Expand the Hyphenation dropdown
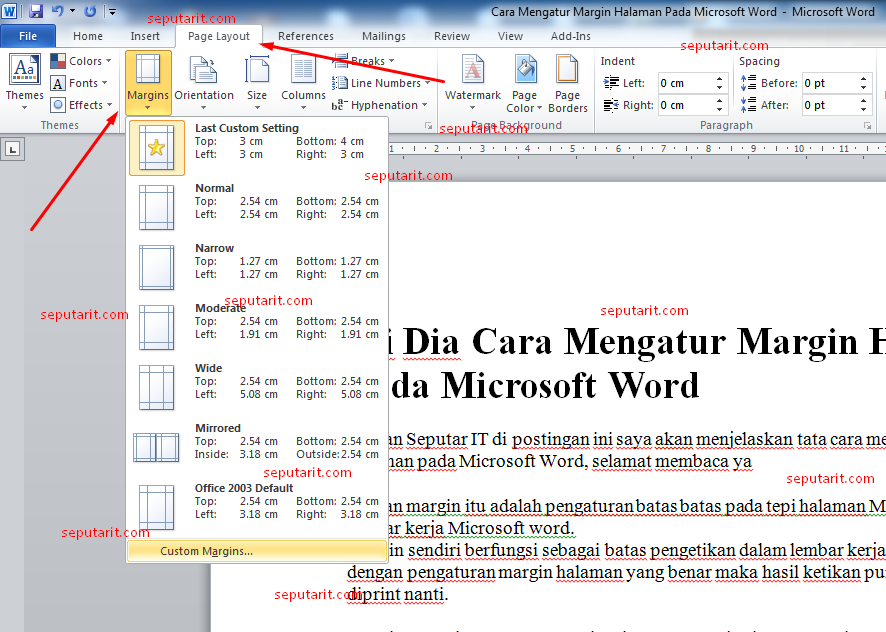This screenshot has height=632, width=886. click(380, 105)
